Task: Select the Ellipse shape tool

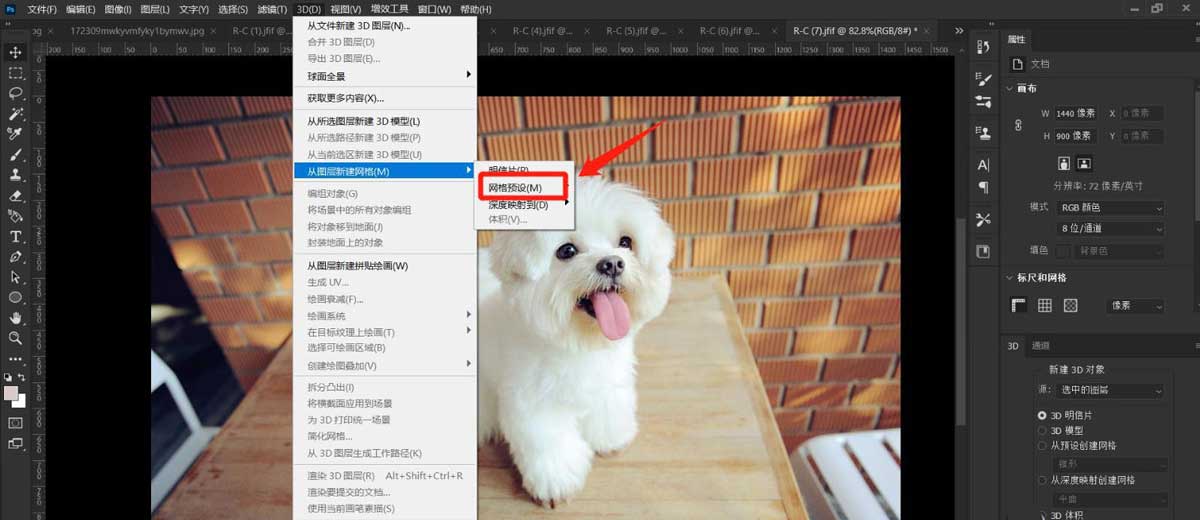Action: pos(16,298)
